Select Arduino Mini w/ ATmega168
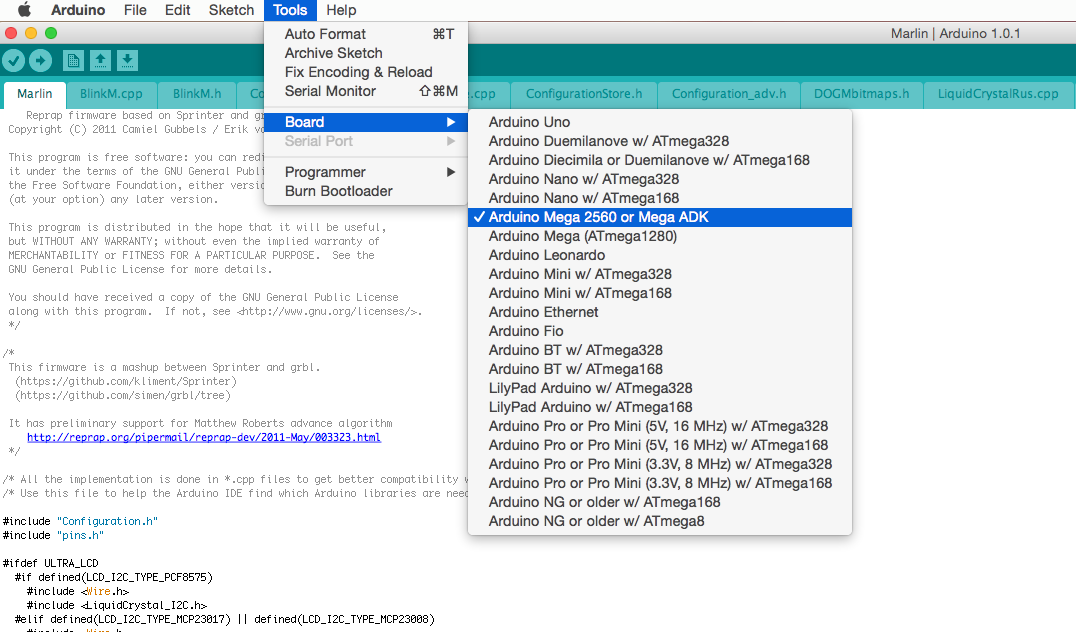The height and width of the screenshot is (632, 1076). [659, 293]
